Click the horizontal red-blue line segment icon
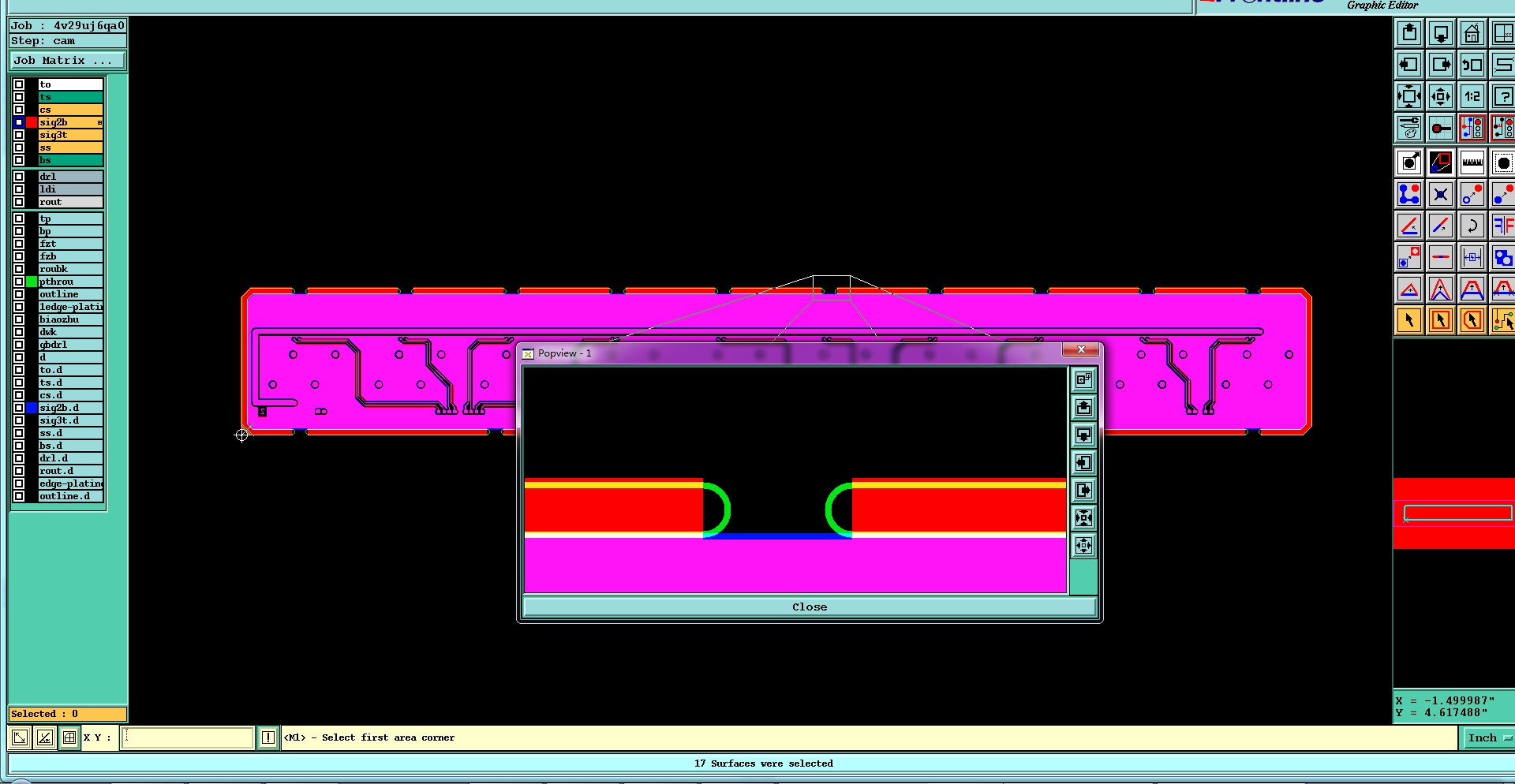 coord(1441,257)
